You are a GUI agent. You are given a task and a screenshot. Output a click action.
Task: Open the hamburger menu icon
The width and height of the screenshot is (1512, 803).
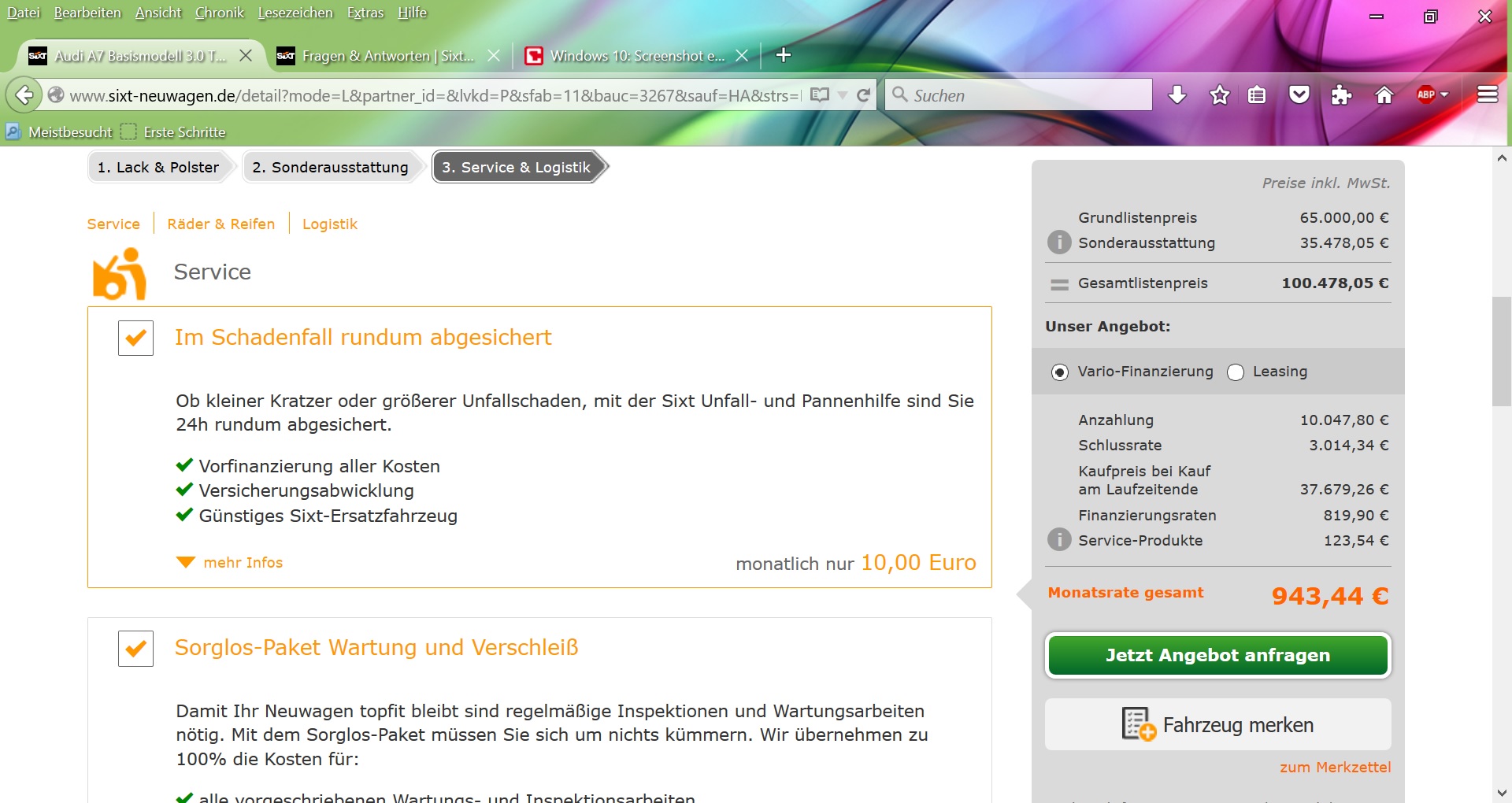point(1487,95)
